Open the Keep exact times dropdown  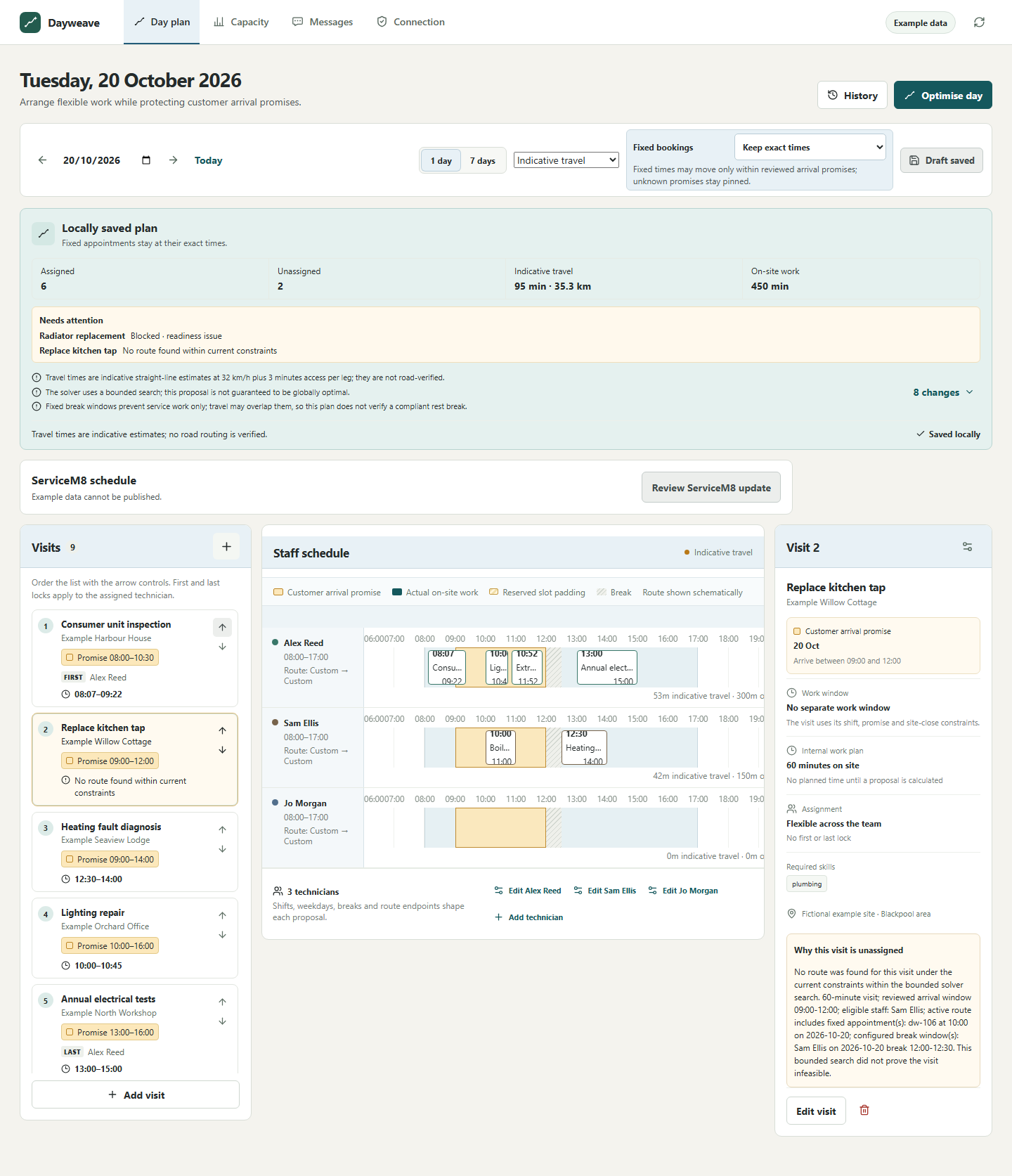click(x=810, y=148)
